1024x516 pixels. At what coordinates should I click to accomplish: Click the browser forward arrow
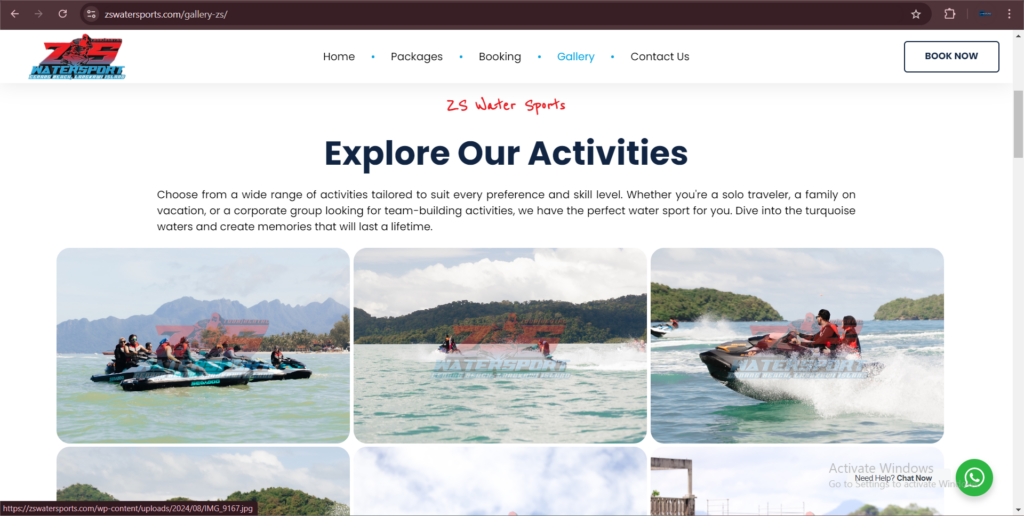coord(39,14)
